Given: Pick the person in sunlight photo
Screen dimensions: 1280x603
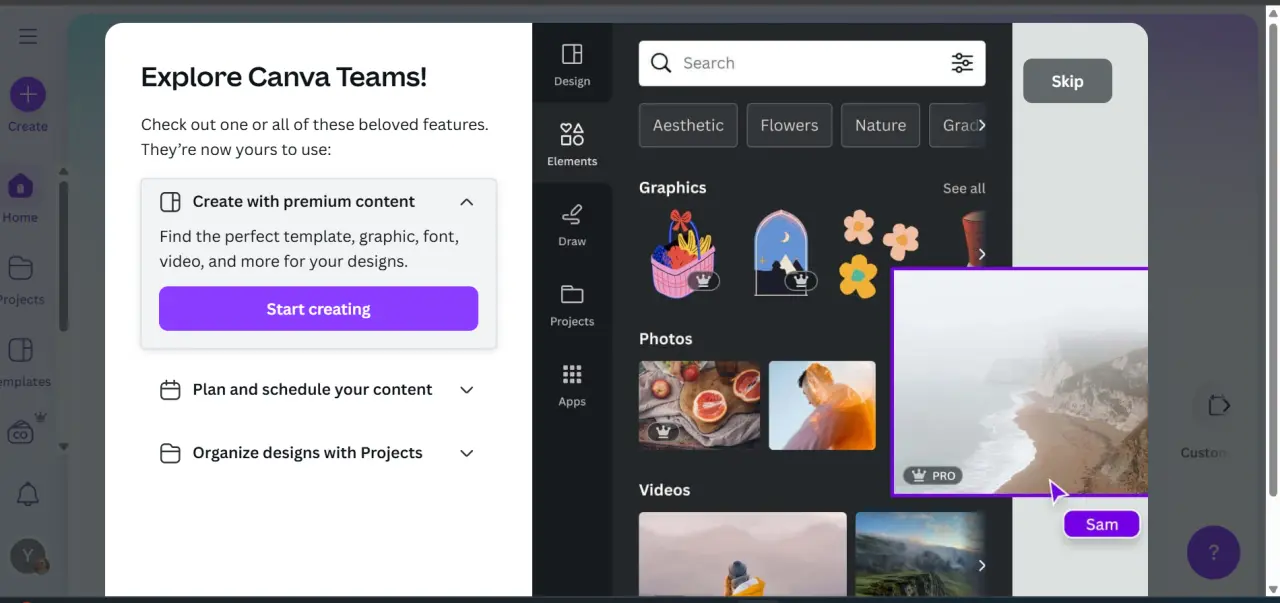Looking at the screenshot, I should 822,405.
